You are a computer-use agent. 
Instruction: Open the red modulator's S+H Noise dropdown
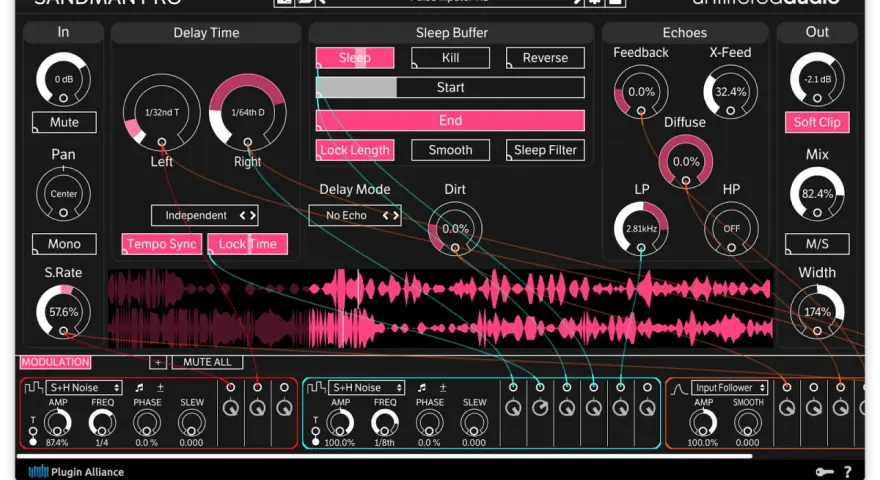tap(84, 387)
